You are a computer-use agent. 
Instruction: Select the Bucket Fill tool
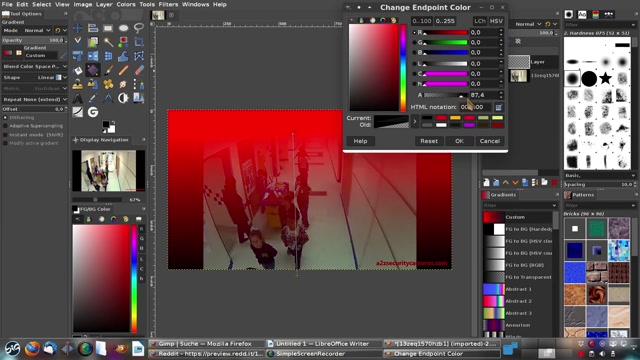click(x=77, y=70)
